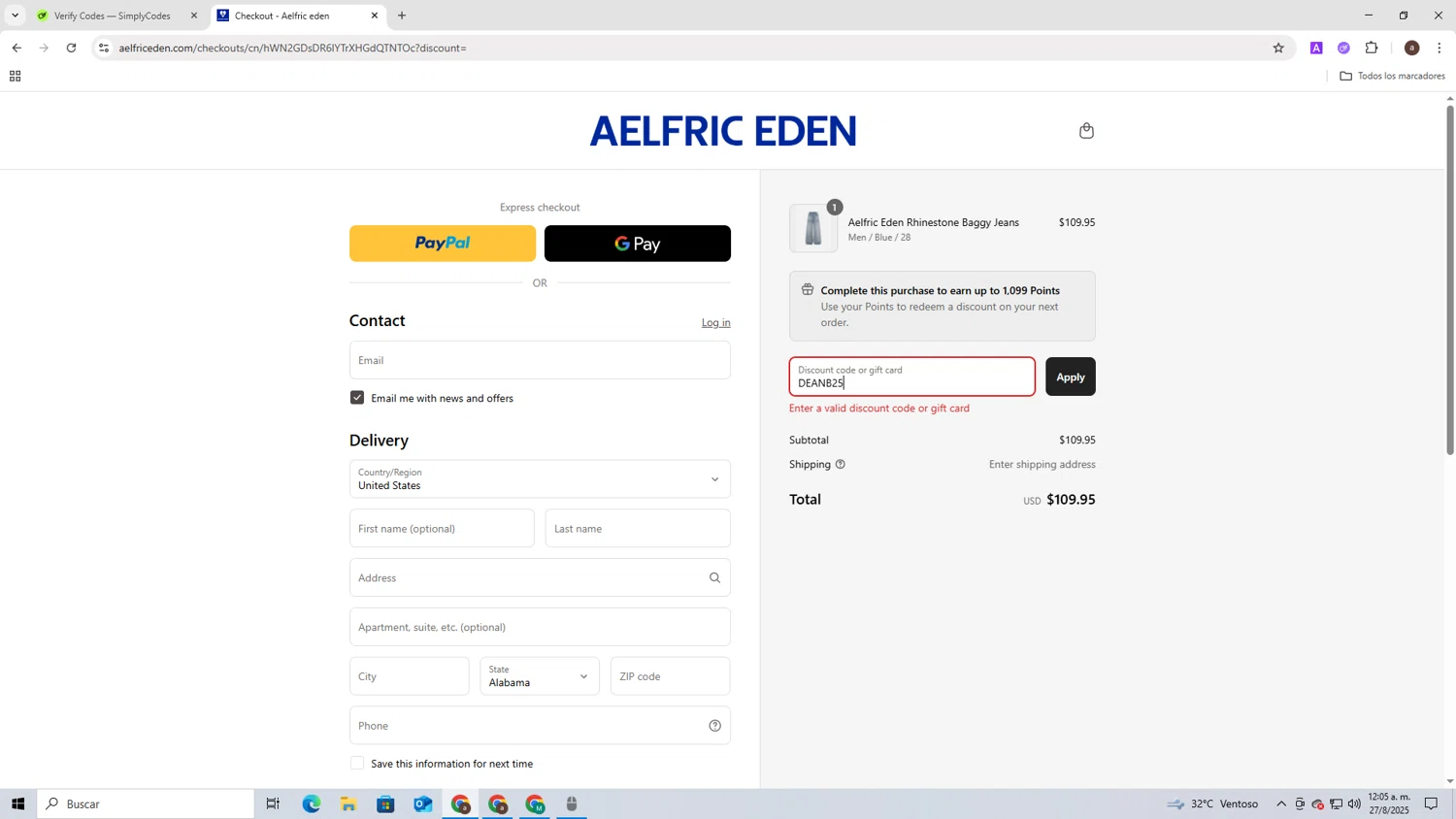Viewport: 1456px width, 819px height.
Task: Focus the Last name field
Action: [638, 529]
